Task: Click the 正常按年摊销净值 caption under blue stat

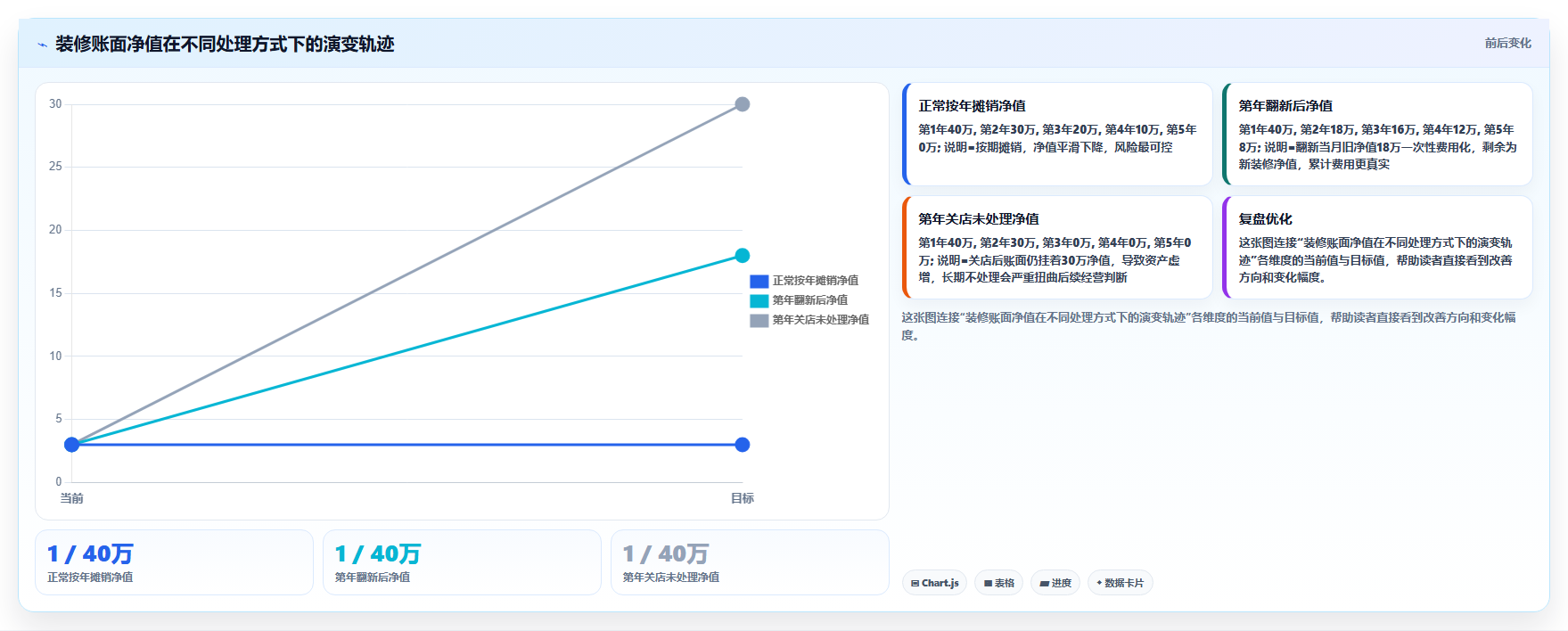Action: (x=90, y=578)
